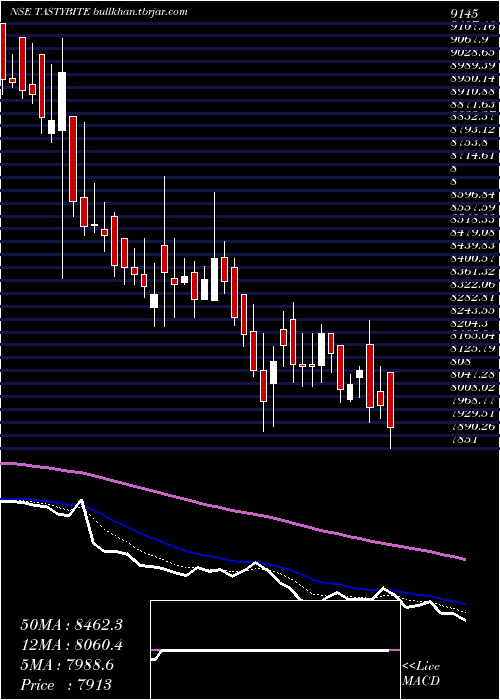Select the 9145 top price label
This screenshot has height=700, width=500.
click(x=464, y=14)
